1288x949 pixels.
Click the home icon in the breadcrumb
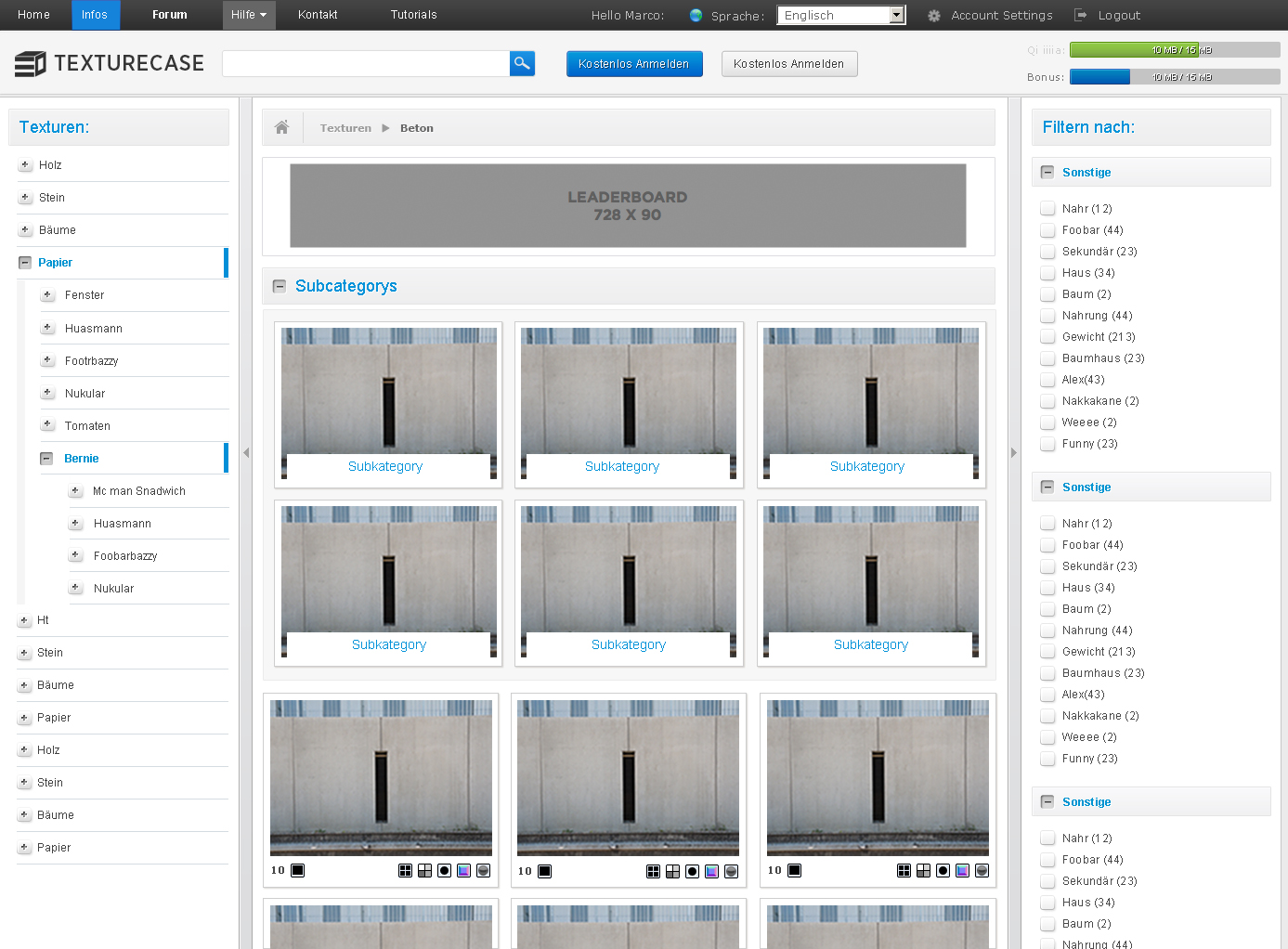pyautogui.click(x=281, y=127)
